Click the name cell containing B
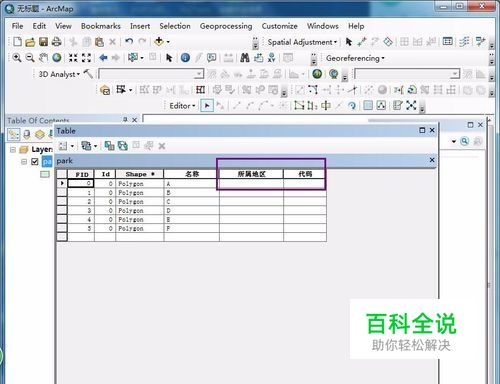 point(191,193)
